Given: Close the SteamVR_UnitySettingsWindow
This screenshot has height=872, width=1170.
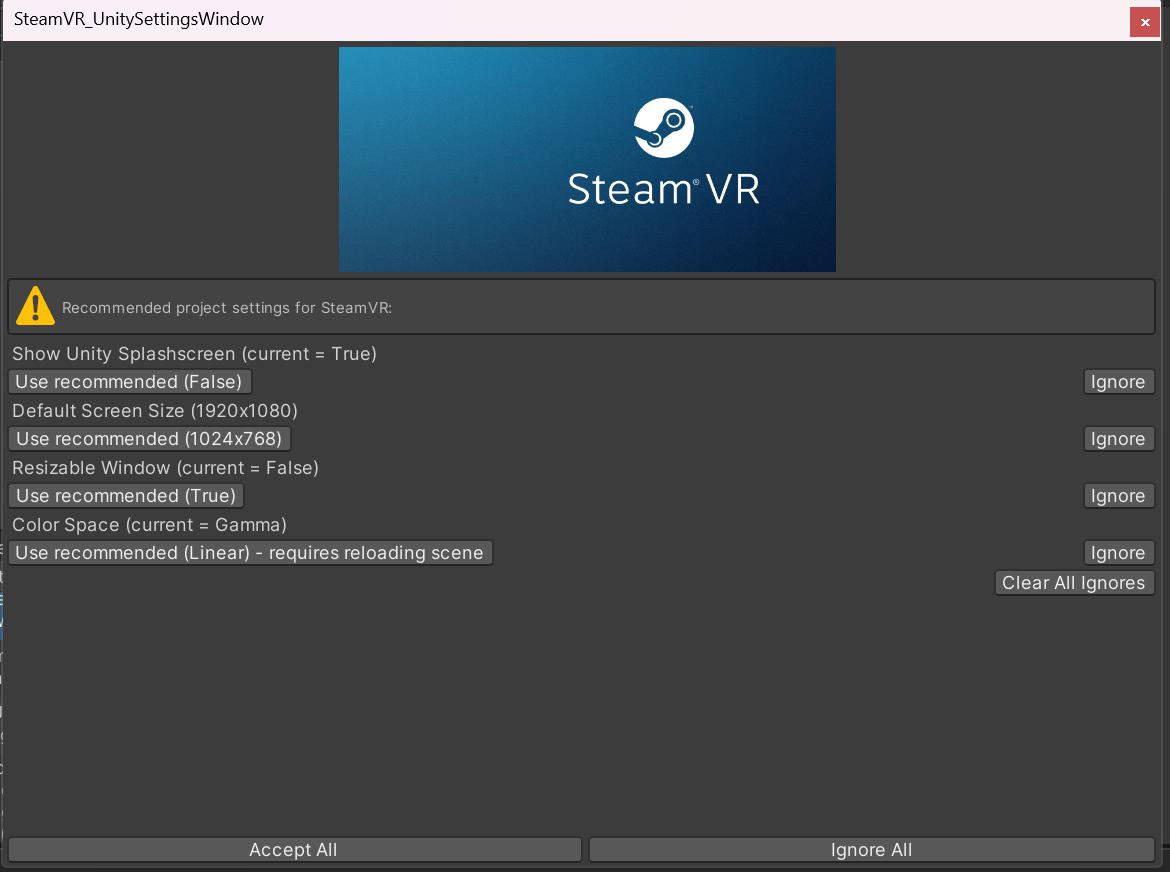Looking at the screenshot, I should pyautogui.click(x=1145, y=22).
